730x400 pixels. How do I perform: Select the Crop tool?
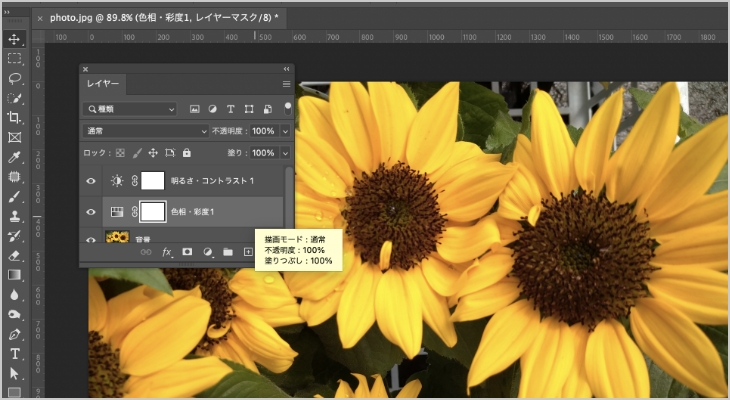point(14,117)
